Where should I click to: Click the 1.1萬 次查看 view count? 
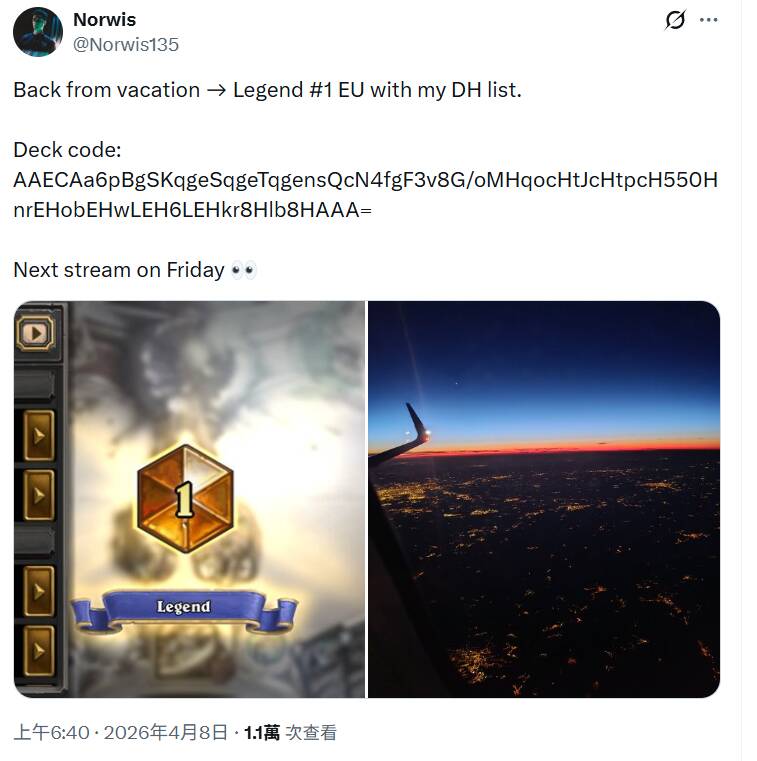click(x=290, y=732)
